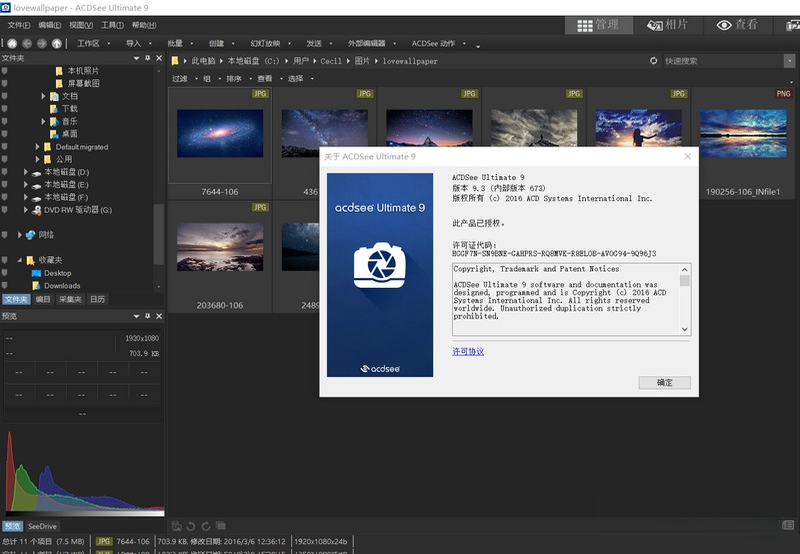Click the Desktop favorite icon
Viewport: 800px width, 554px height.
point(36,273)
